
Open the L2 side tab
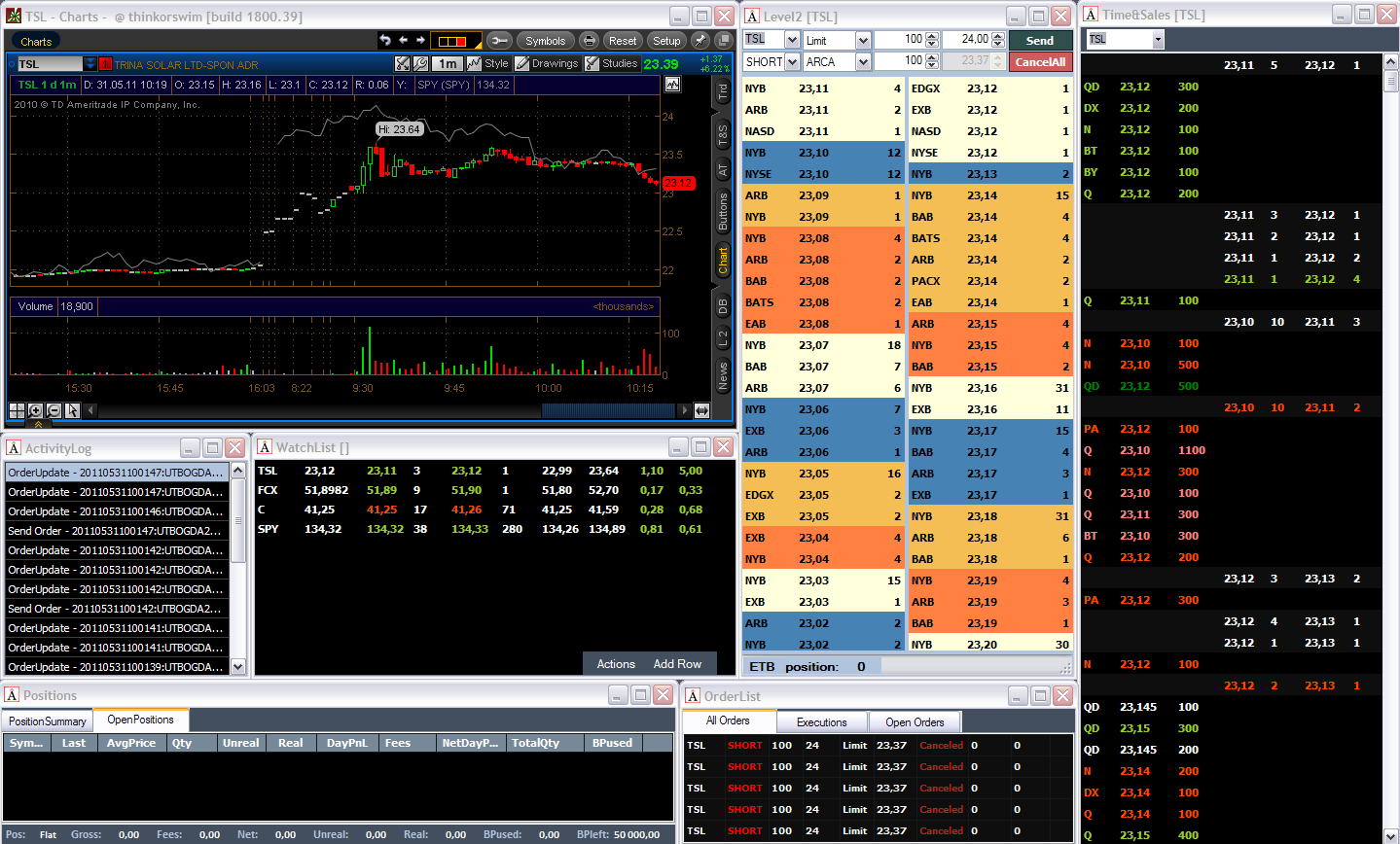tap(723, 338)
